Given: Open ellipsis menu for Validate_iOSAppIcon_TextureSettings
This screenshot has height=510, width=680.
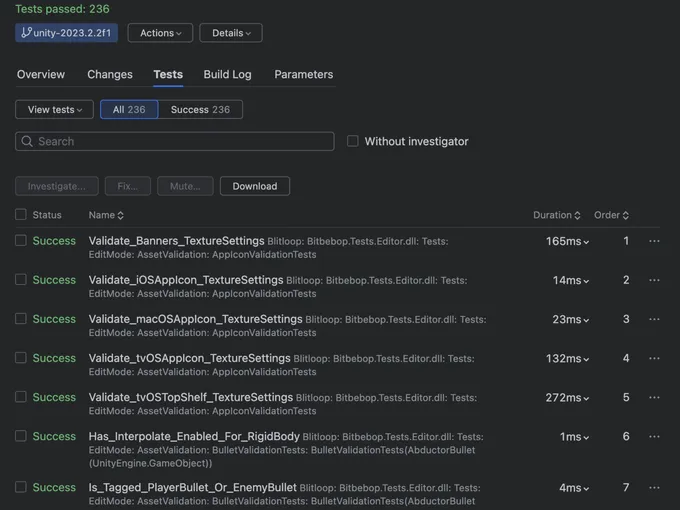Looking at the screenshot, I should tap(654, 280).
